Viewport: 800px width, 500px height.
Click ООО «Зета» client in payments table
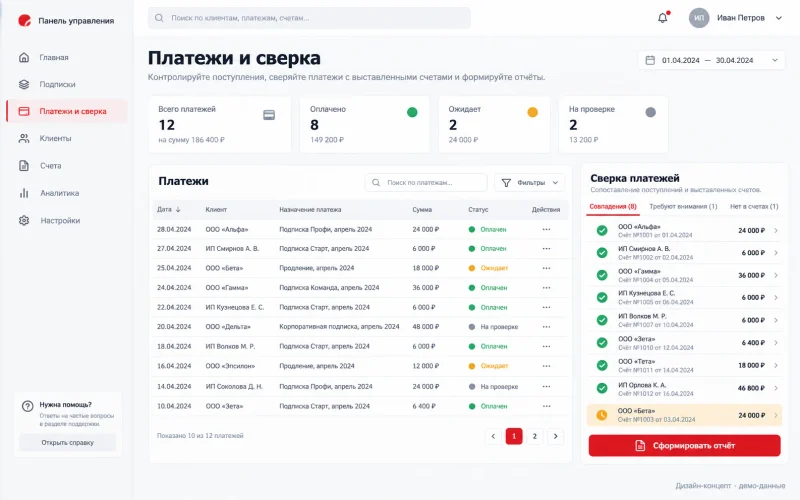224,406
